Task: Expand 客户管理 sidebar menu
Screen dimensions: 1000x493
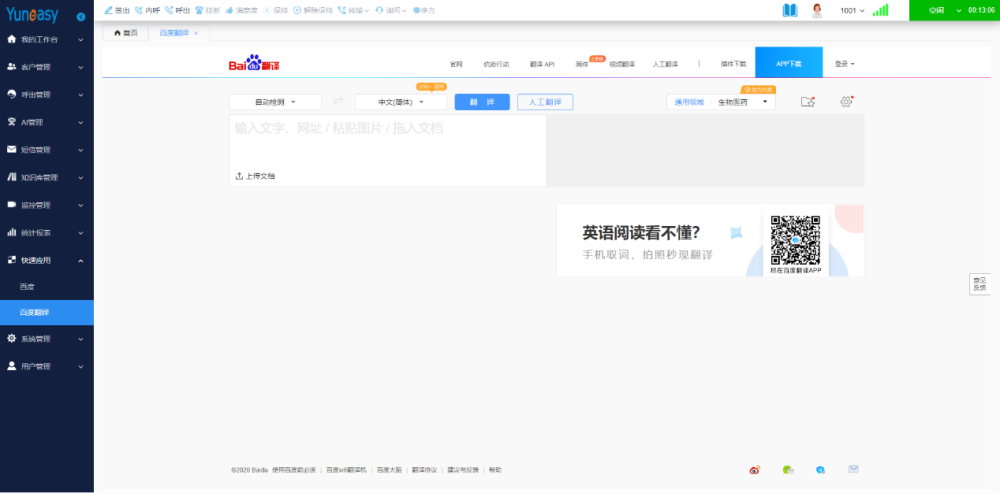Action: pos(47,67)
